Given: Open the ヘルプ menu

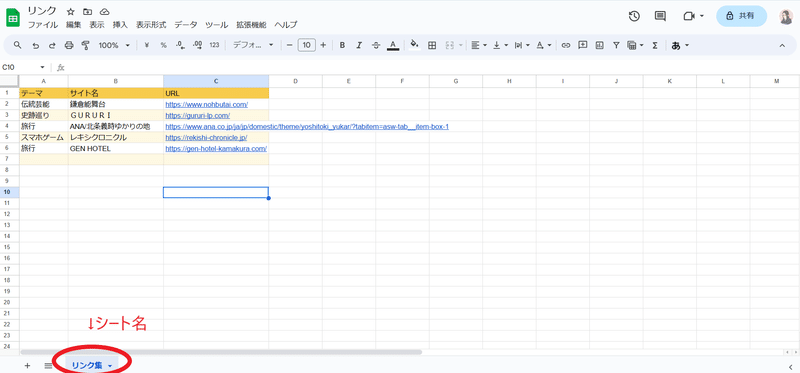Looking at the screenshot, I should point(286,24).
